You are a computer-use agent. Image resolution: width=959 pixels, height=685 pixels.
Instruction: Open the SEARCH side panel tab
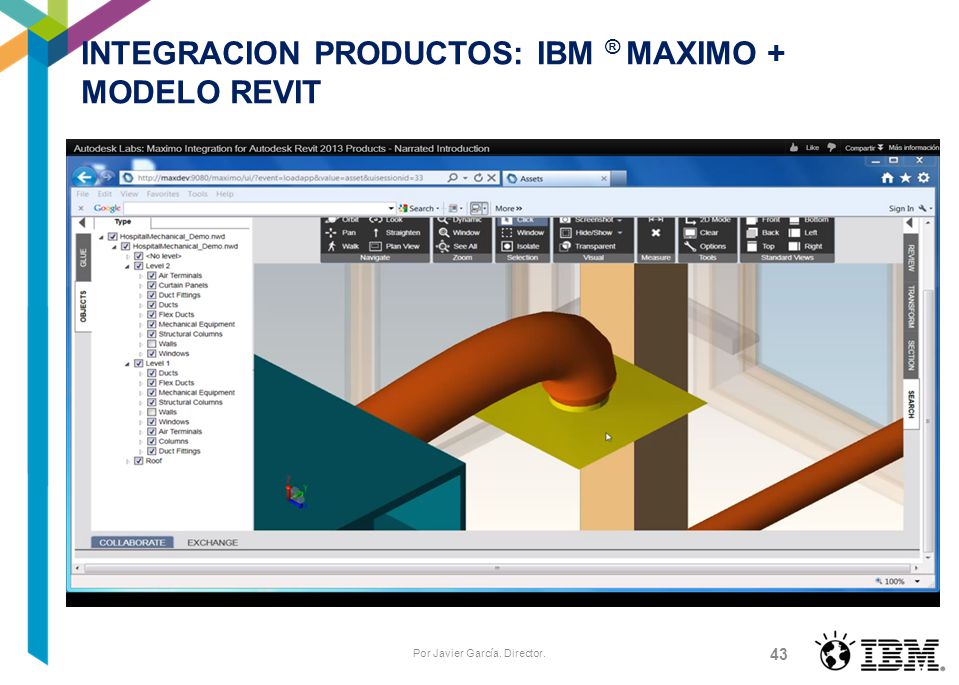tap(911, 404)
